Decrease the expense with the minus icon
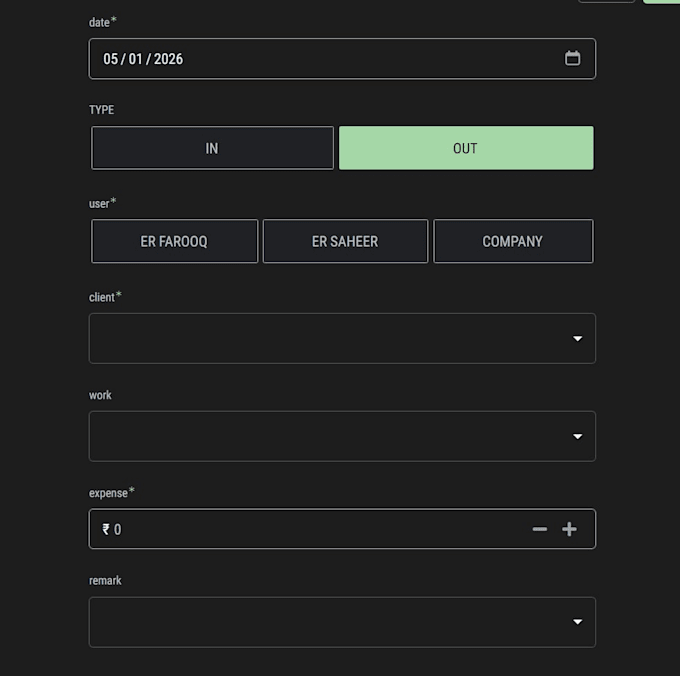The image size is (680, 676). (x=539, y=529)
